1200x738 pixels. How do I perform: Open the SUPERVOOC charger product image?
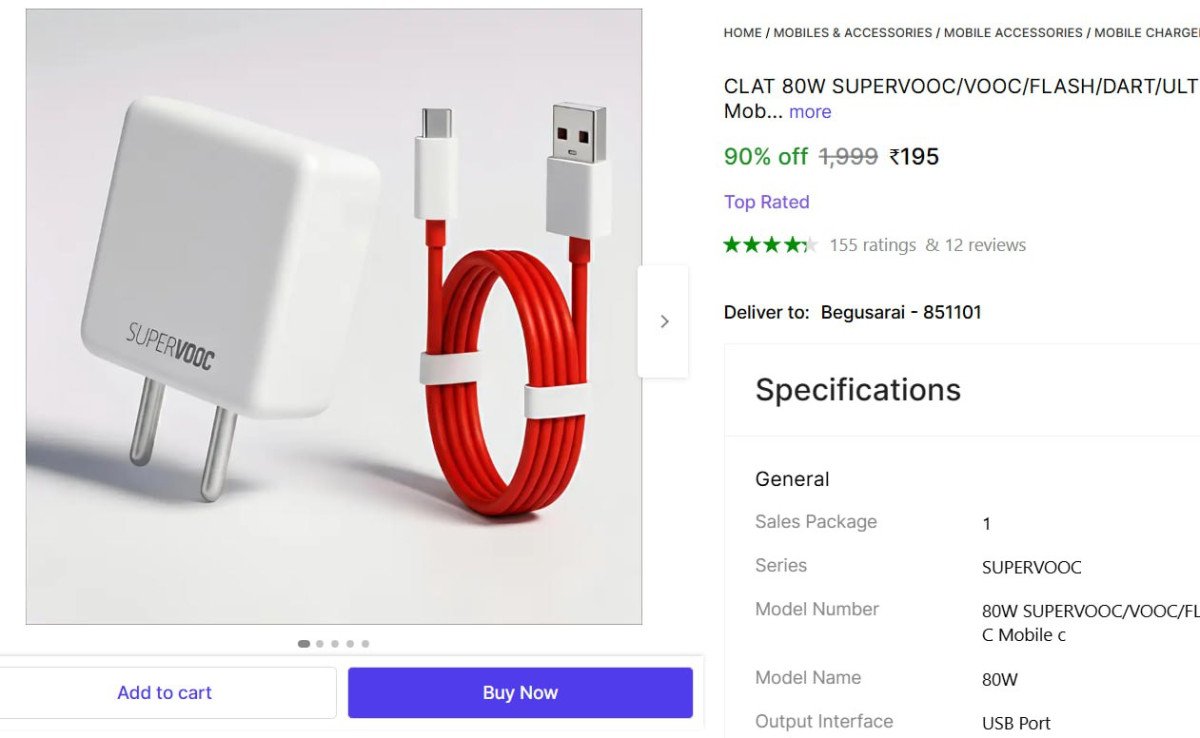[334, 317]
